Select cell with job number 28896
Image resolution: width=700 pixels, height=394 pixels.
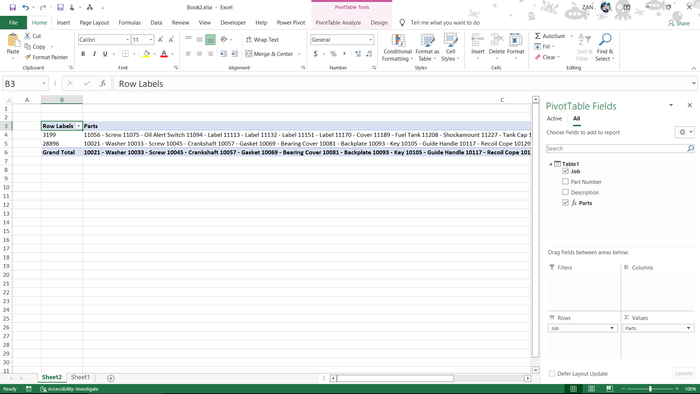[62, 144]
